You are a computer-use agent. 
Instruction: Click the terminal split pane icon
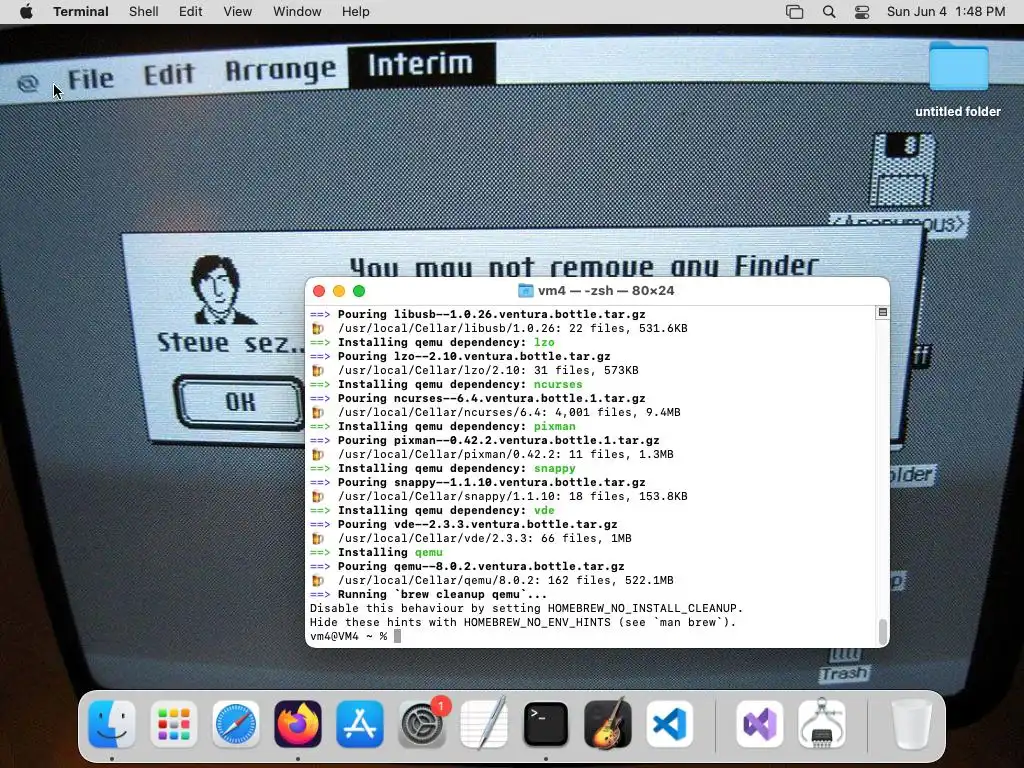[x=882, y=312]
